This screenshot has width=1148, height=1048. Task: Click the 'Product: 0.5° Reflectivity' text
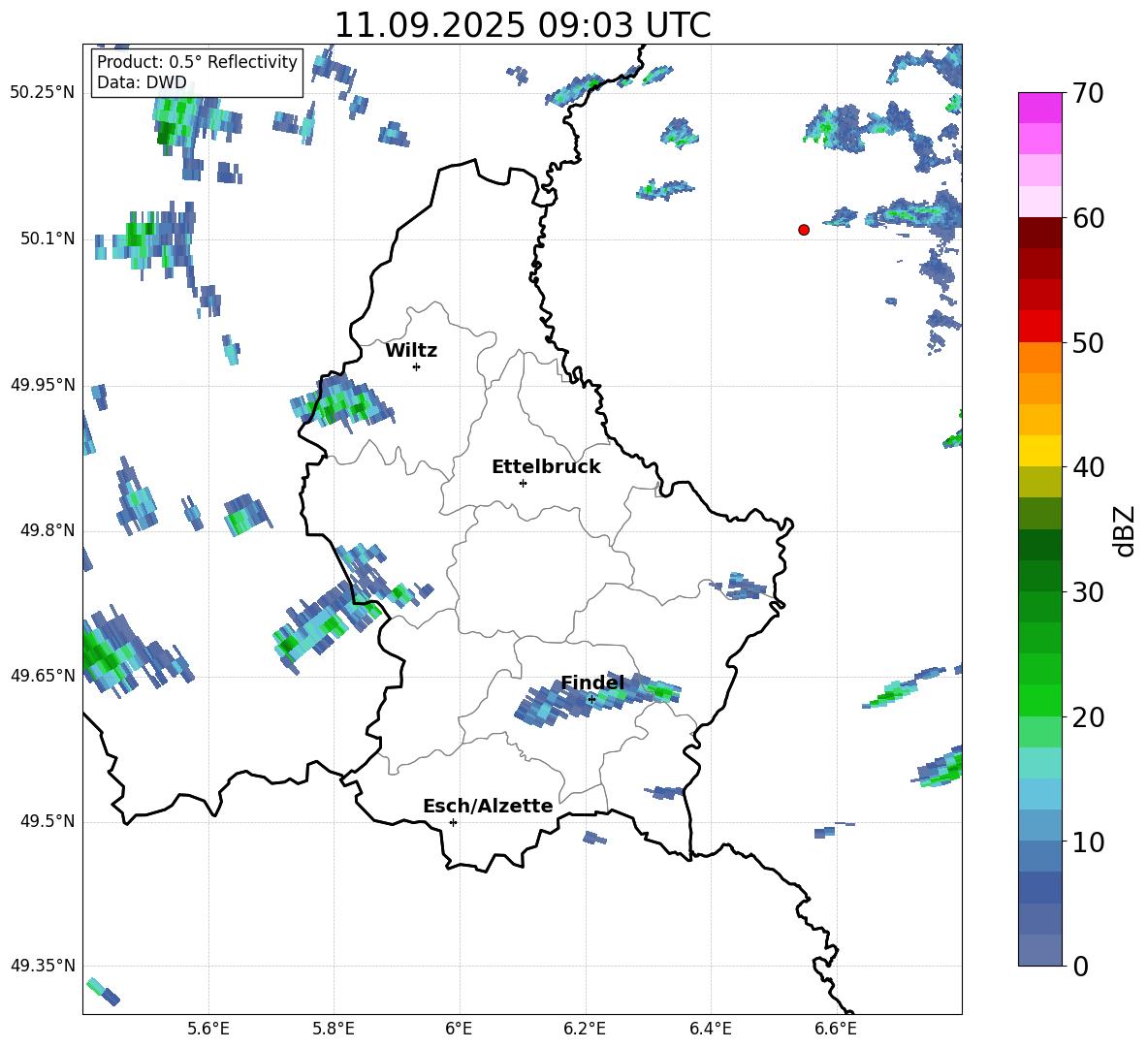[197, 61]
